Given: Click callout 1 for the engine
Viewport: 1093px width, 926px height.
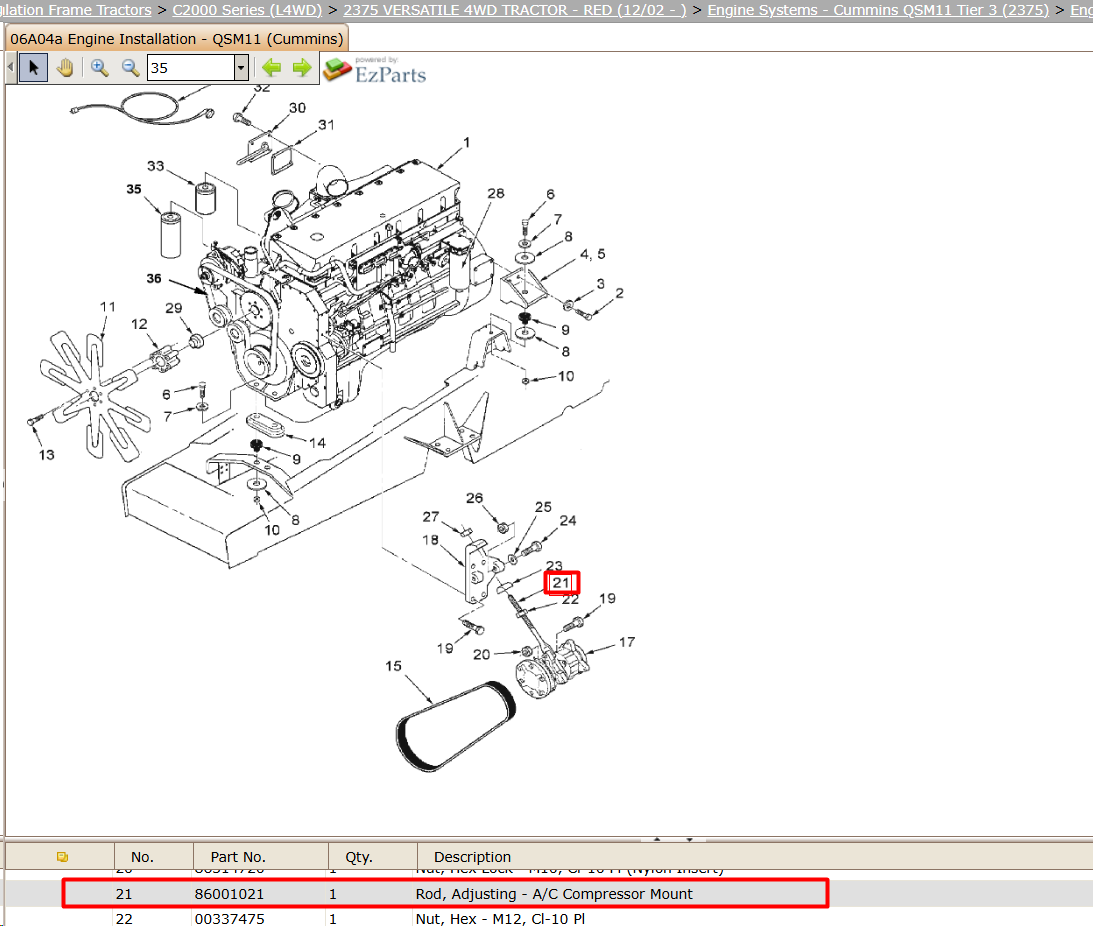Looking at the screenshot, I should tap(466, 142).
